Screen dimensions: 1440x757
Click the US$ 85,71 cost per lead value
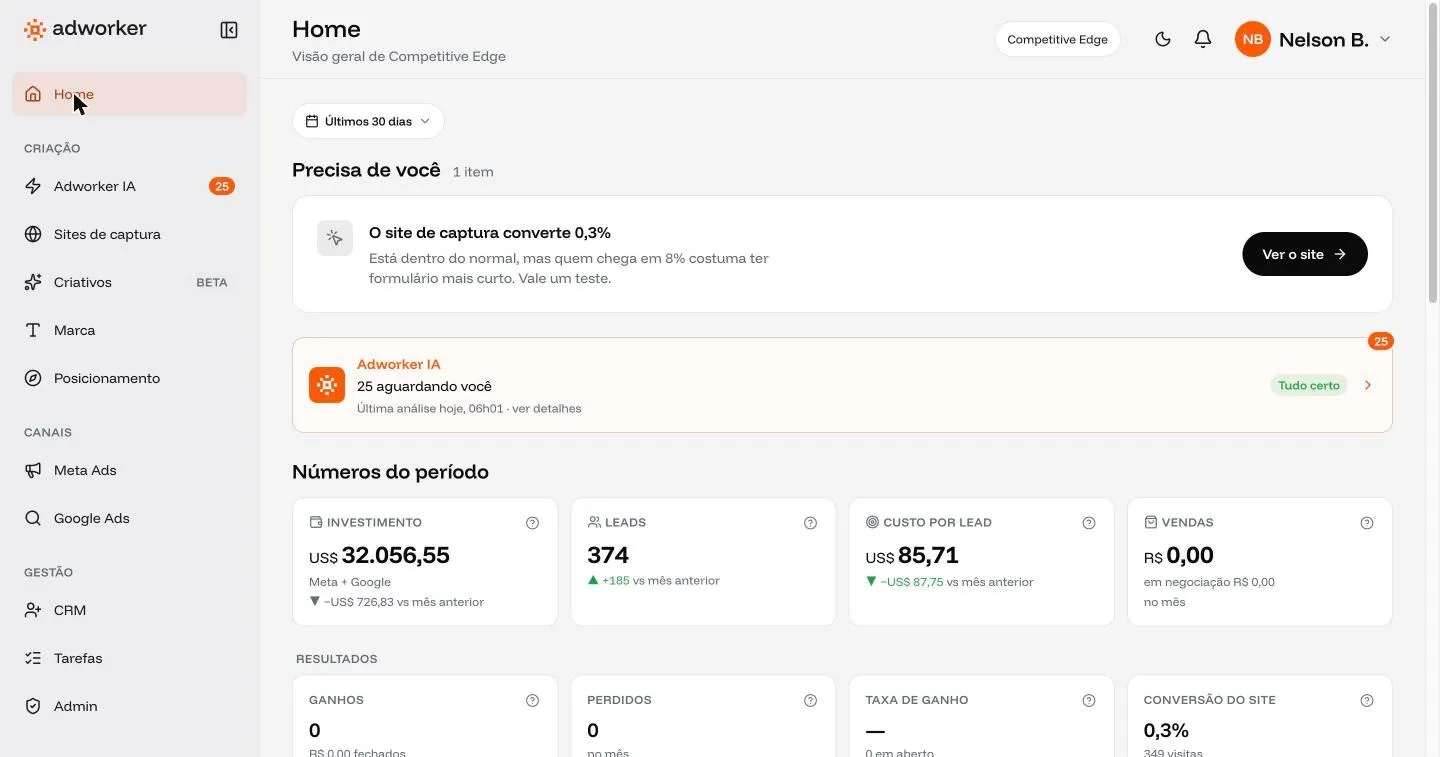point(912,555)
